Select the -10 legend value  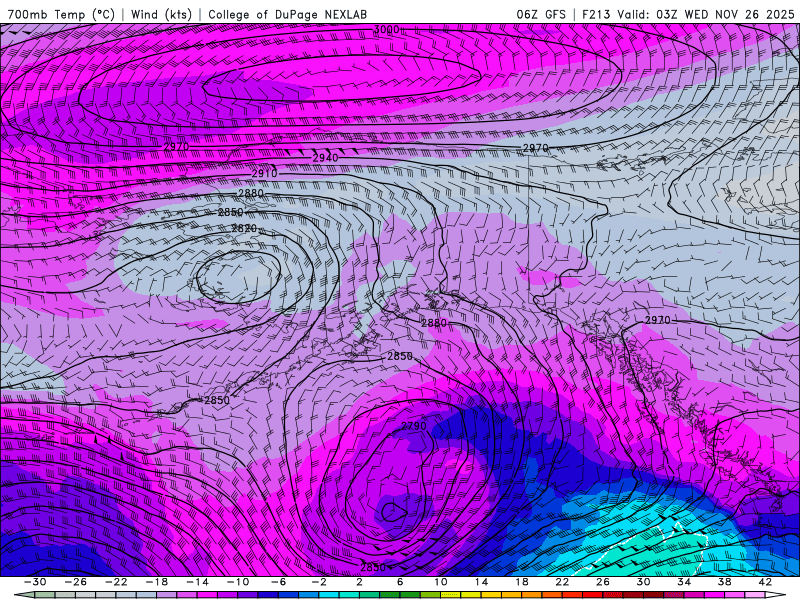(238, 582)
